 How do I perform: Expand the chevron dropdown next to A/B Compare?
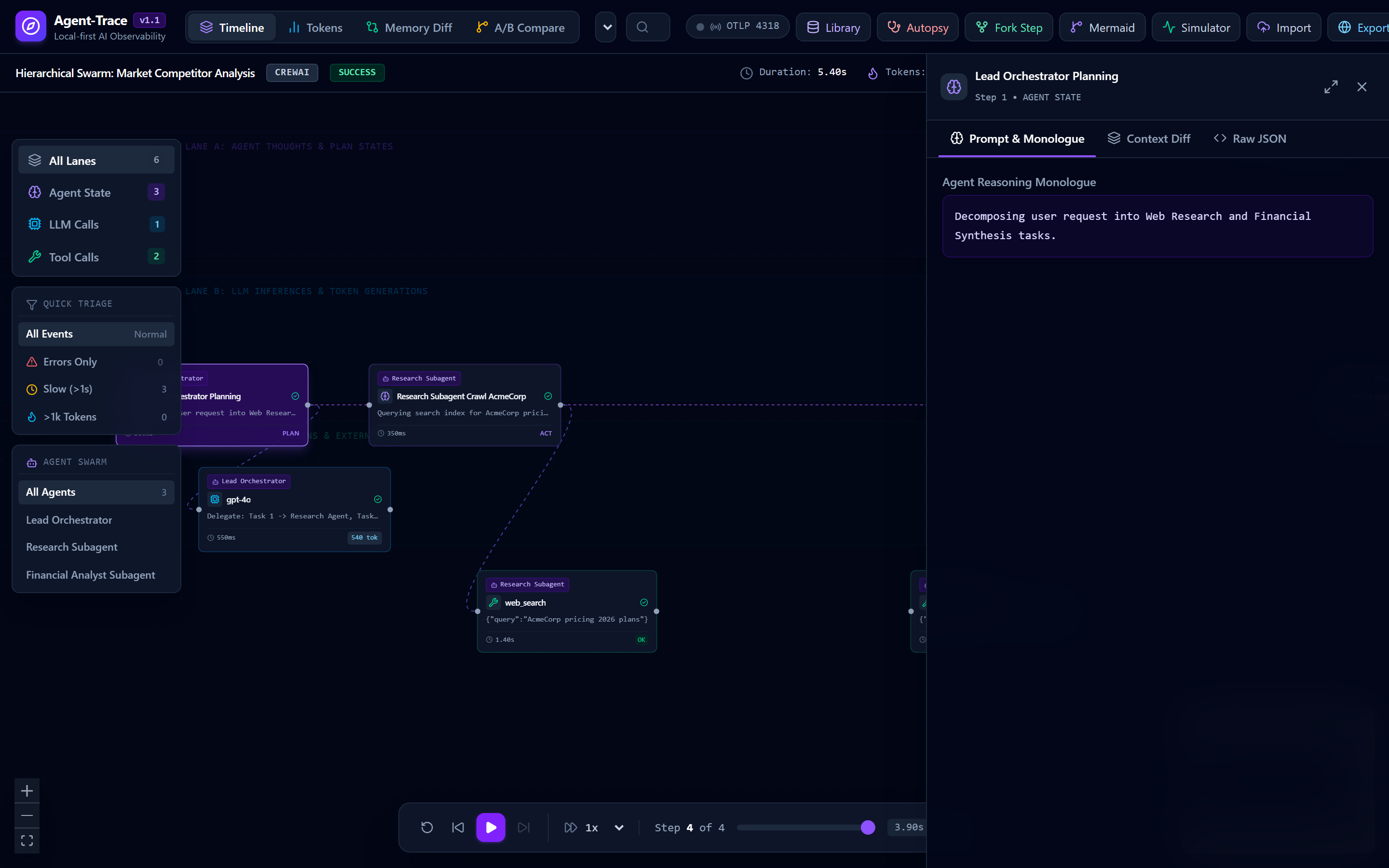click(x=606, y=27)
